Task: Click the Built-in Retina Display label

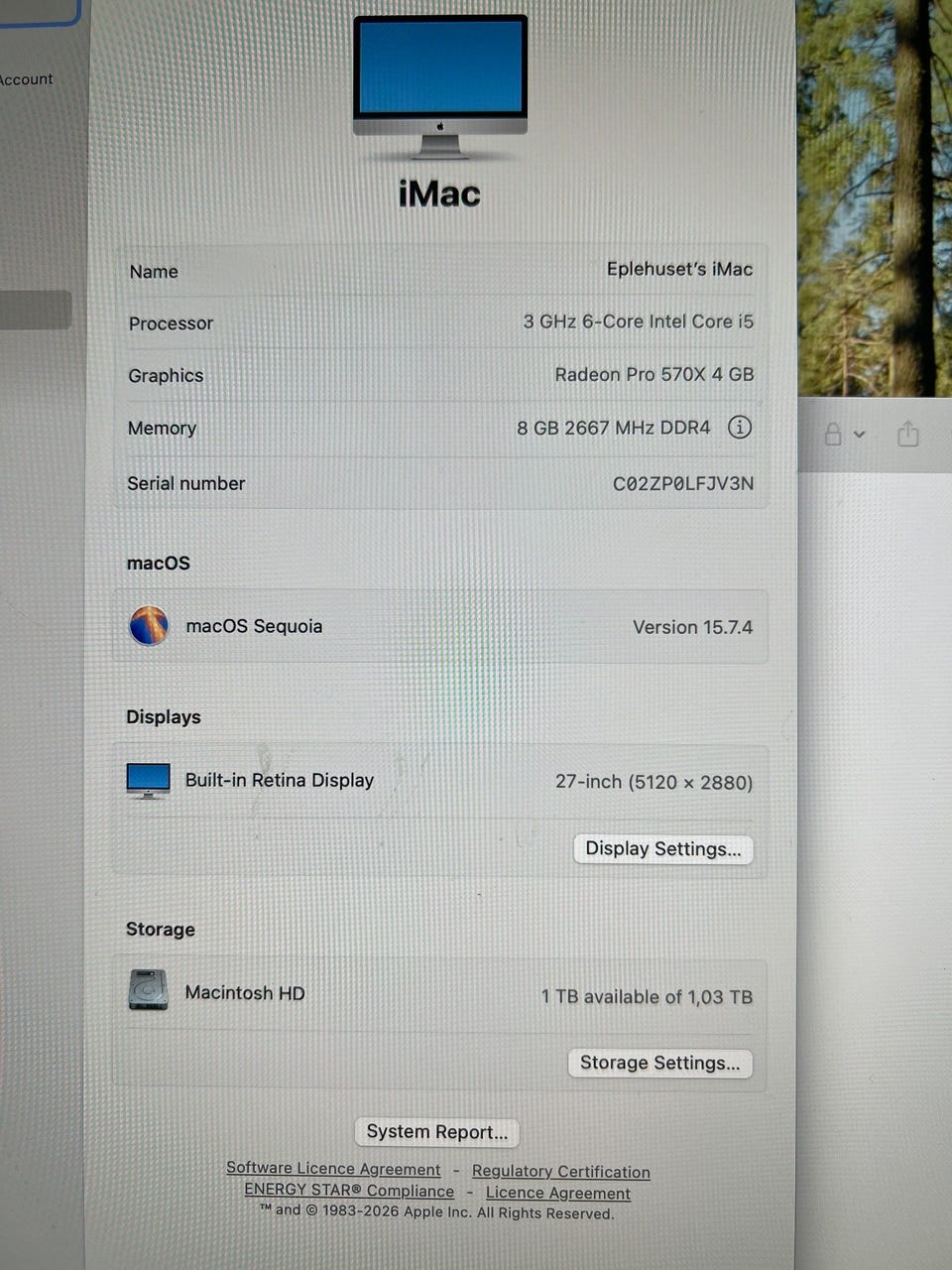Action: 280,780
